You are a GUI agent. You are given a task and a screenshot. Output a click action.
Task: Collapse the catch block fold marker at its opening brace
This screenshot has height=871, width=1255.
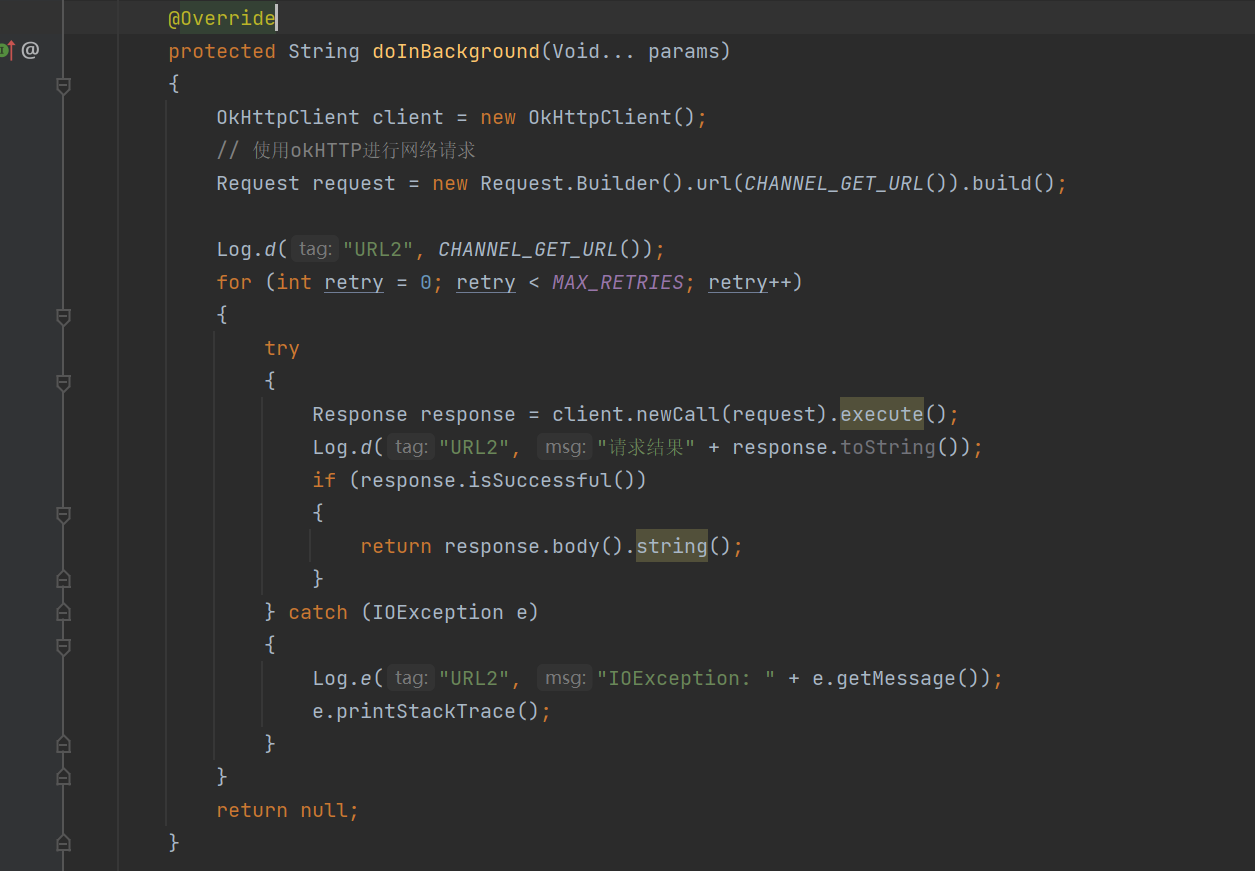tap(63, 647)
